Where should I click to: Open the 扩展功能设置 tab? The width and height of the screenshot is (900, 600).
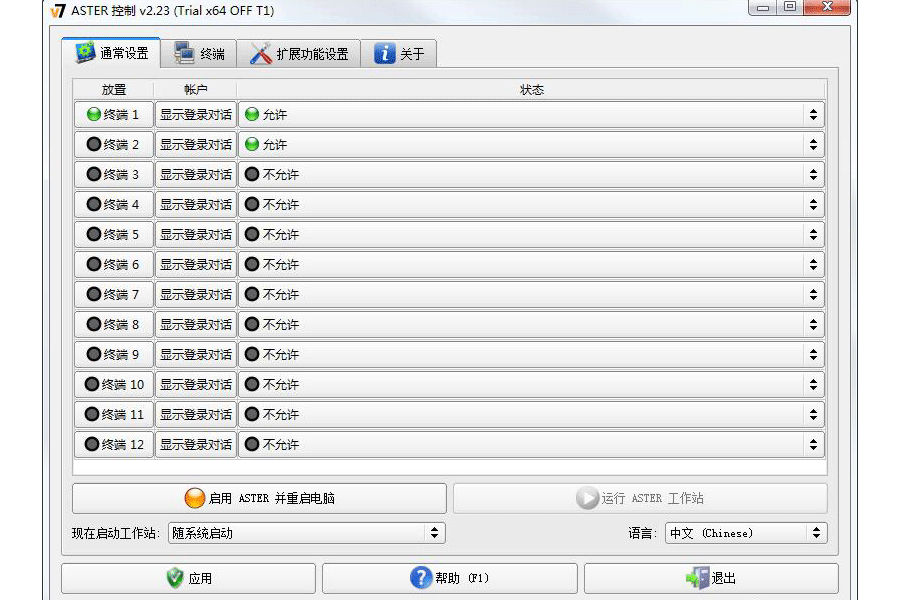pyautogui.click(x=298, y=53)
